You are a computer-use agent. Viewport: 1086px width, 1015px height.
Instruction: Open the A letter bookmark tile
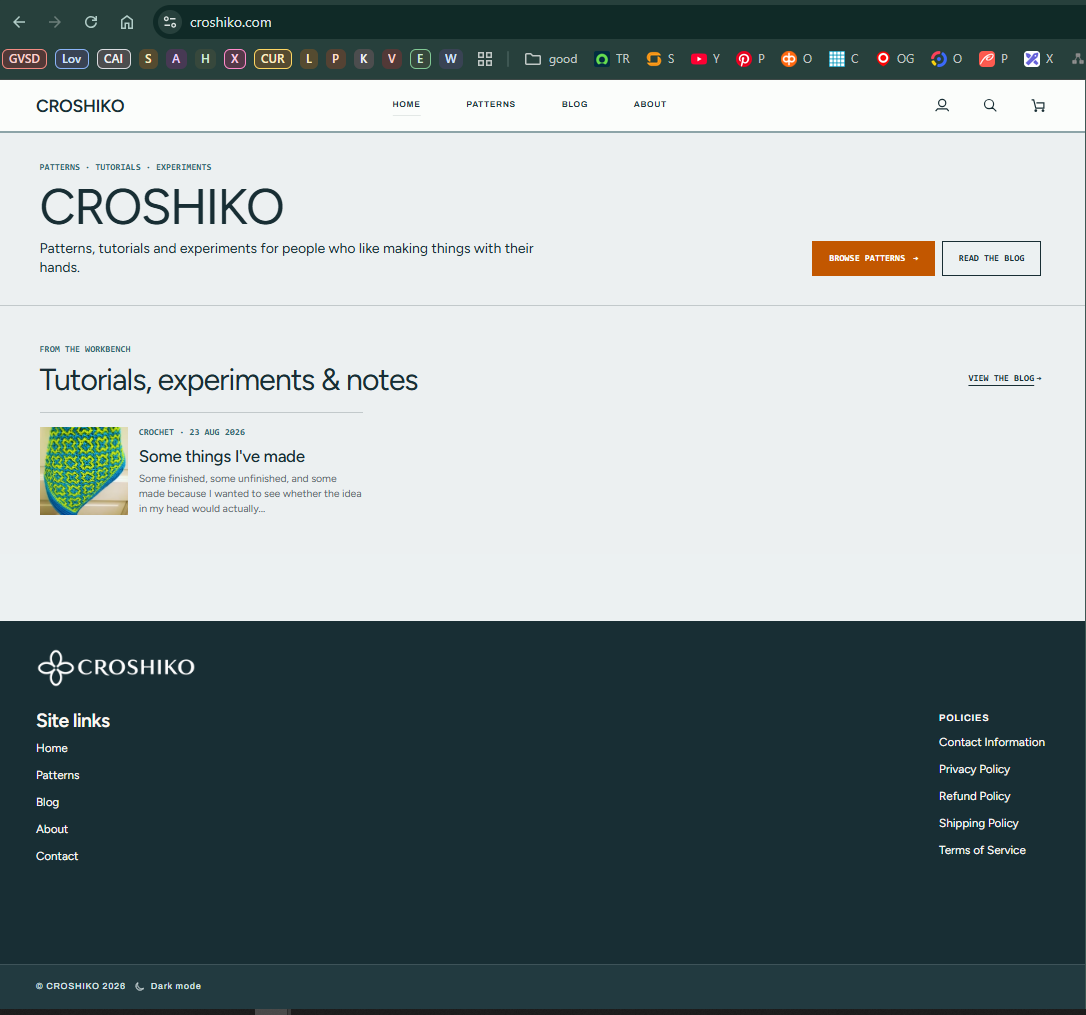[x=176, y=59]
